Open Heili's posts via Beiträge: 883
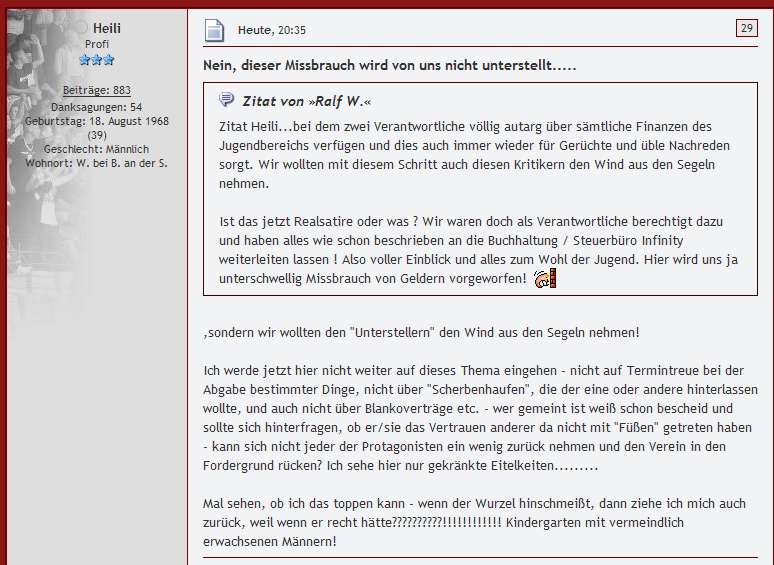774x565 pixels. coord(97,91)
